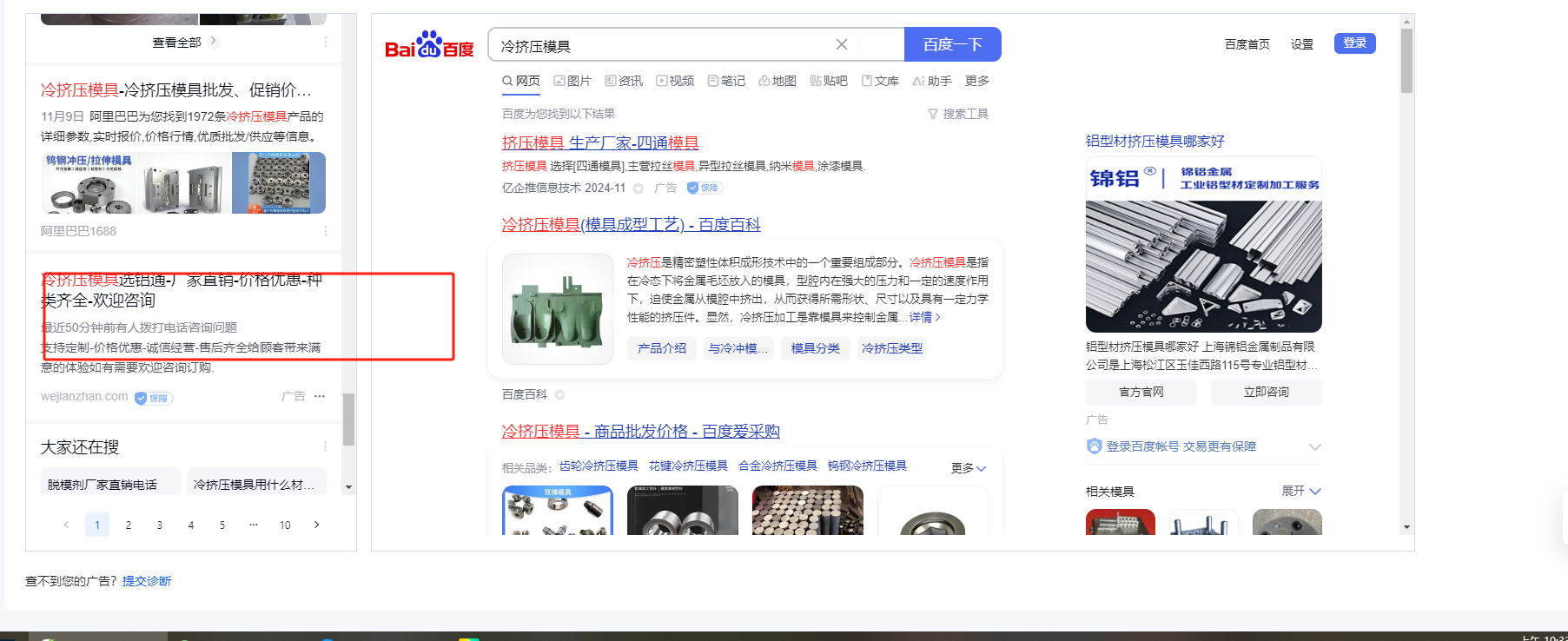Click the left panel vertical scrollbar thumb
The height and width of the screenshot is (641, 1568).
(x=348, y=420)
